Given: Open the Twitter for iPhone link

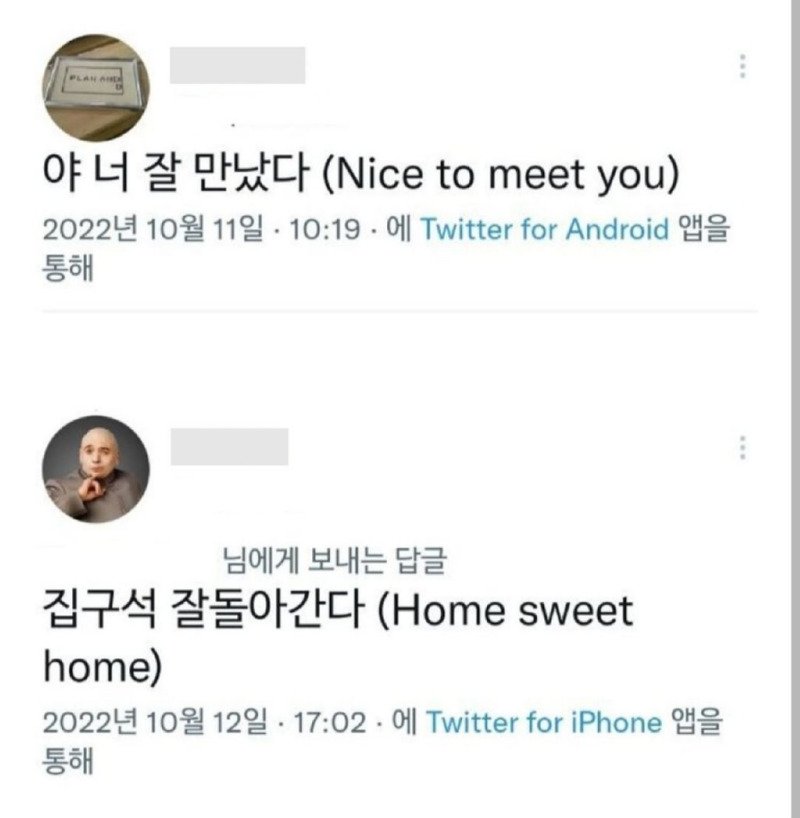Looking at the screenshot, I should click(x=544, y=722).
